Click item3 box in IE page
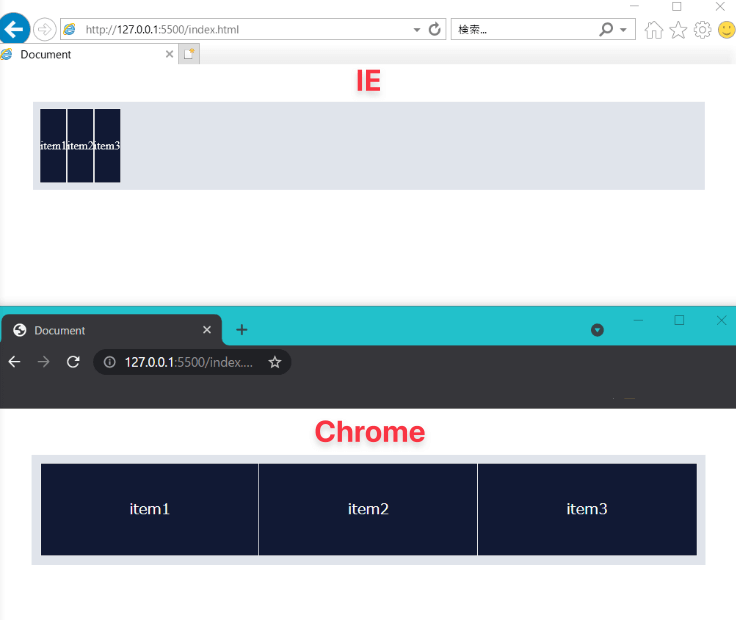The width and height of the screenshot is (736, 620). pyautogui.click(x=107, y=145)
